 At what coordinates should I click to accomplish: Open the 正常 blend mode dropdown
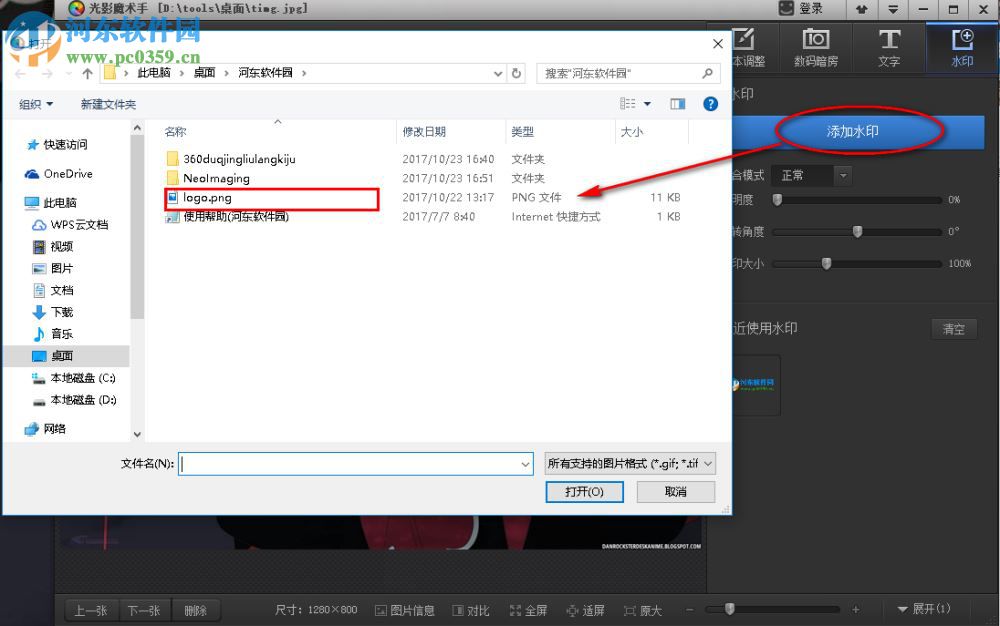810,175
